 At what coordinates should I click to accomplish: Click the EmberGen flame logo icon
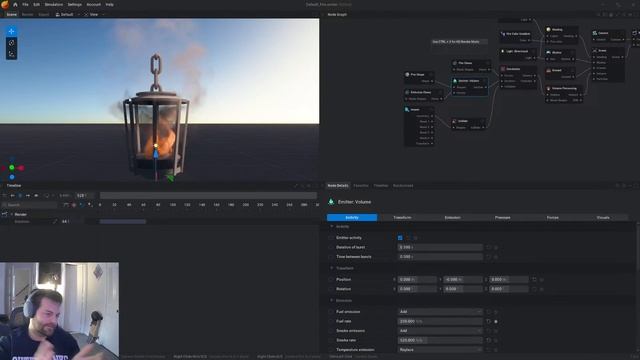pyautogui.click(x=5, y=4)
